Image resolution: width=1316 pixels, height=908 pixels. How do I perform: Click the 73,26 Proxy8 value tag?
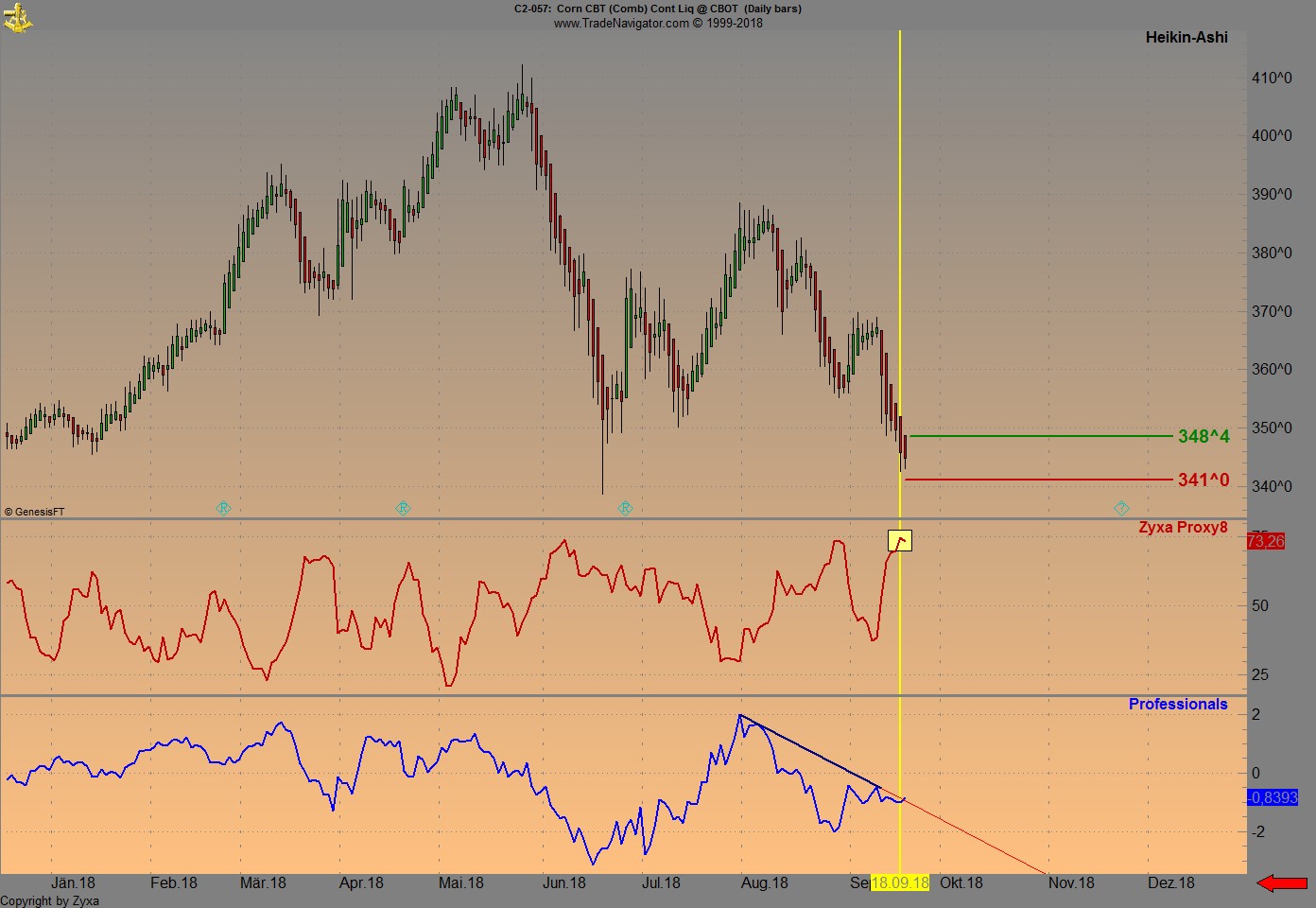(x=1266, y=541)
